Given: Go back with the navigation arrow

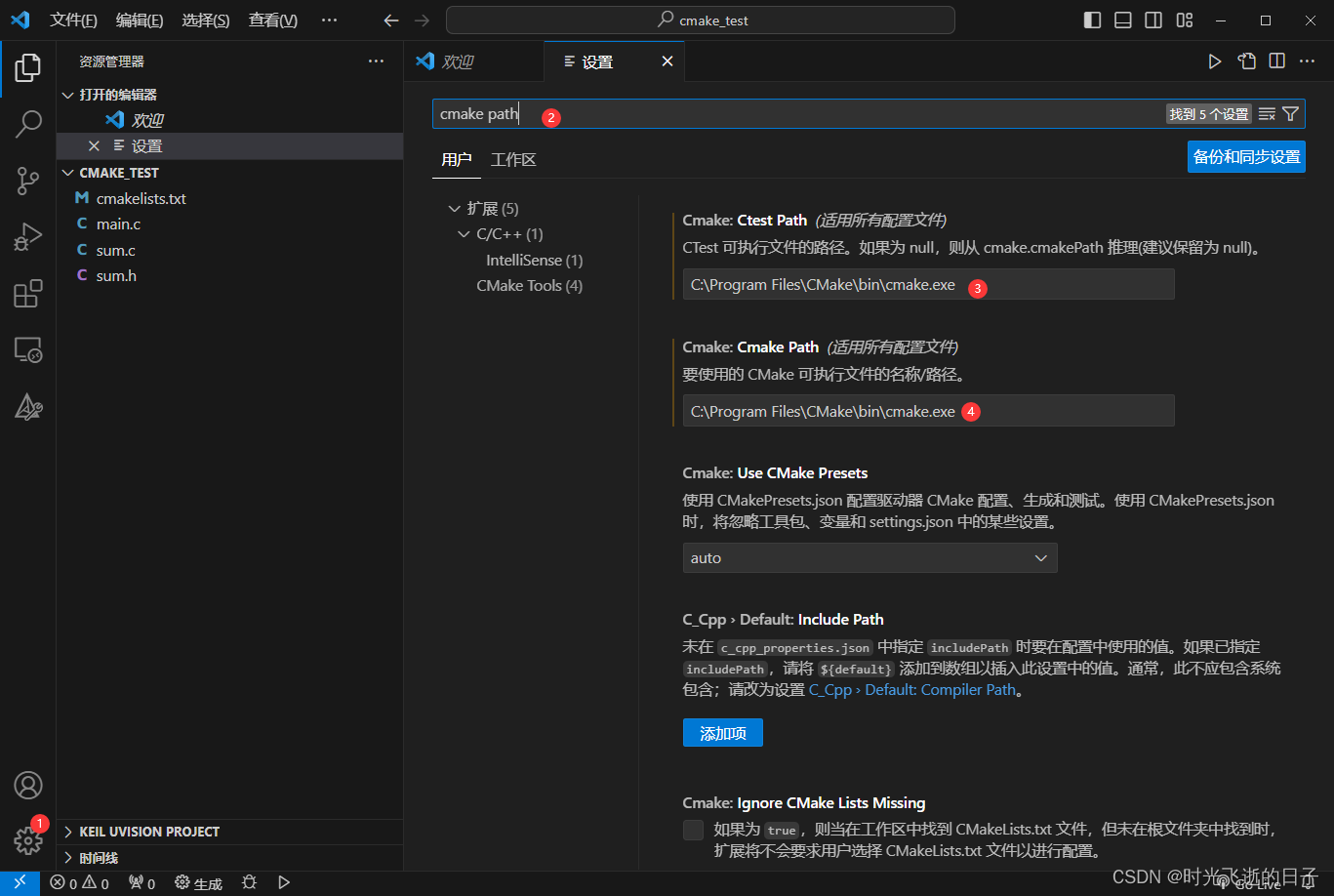Looking at the screenshot, I should pyautogui.click(x=391, y=20).
